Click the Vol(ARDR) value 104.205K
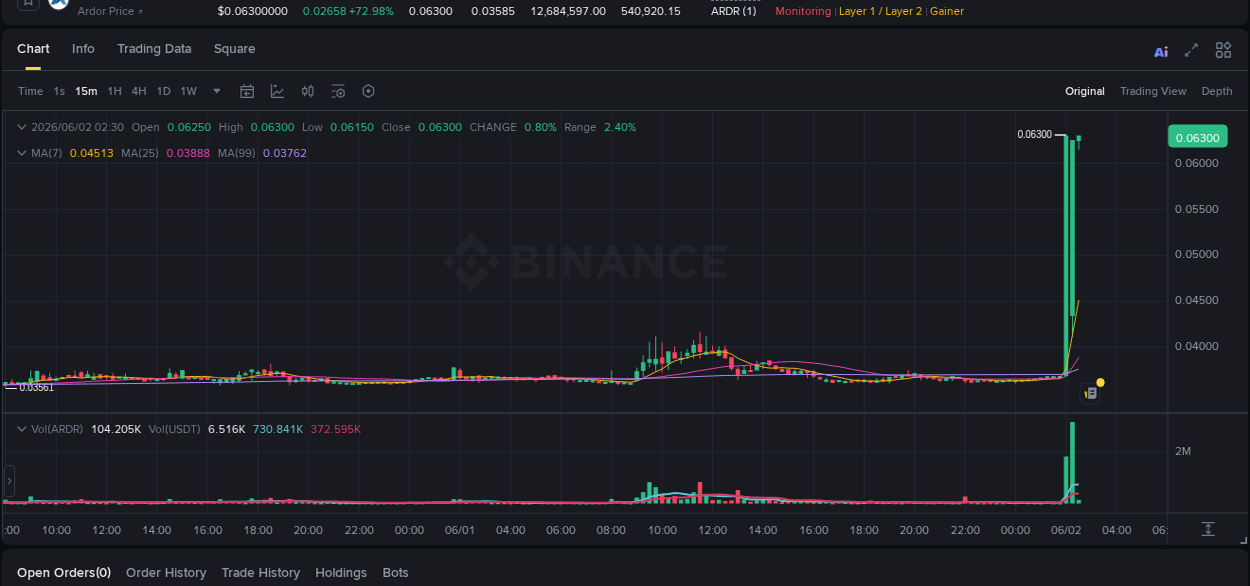 coord(116,429)
